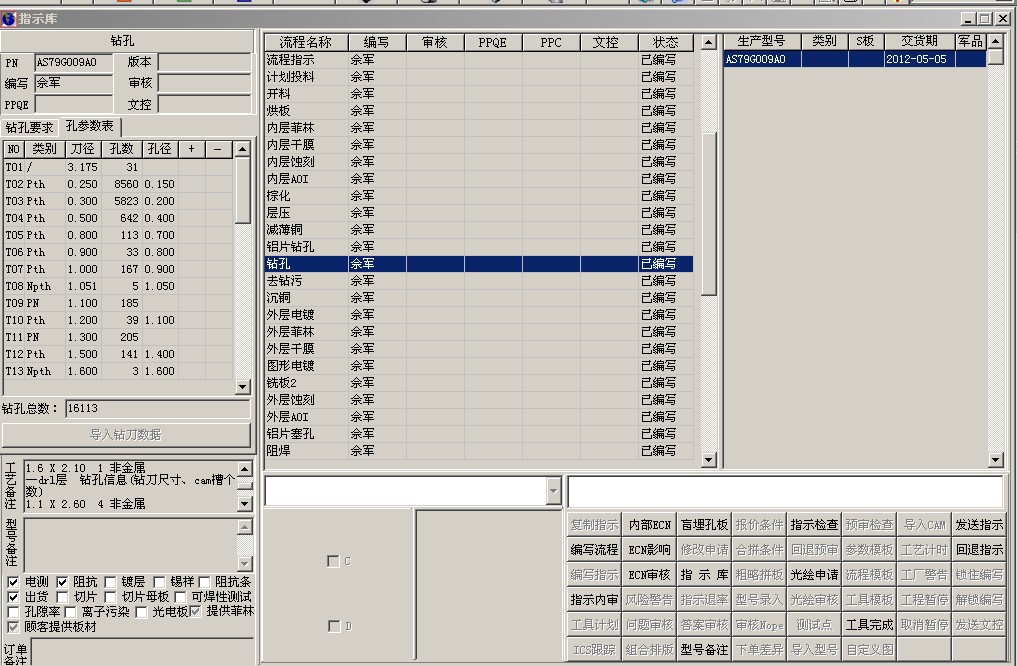This screenshot has width=1017, height=666.
Task: Click the + column header in drill table
Action: tap(191, 149)
